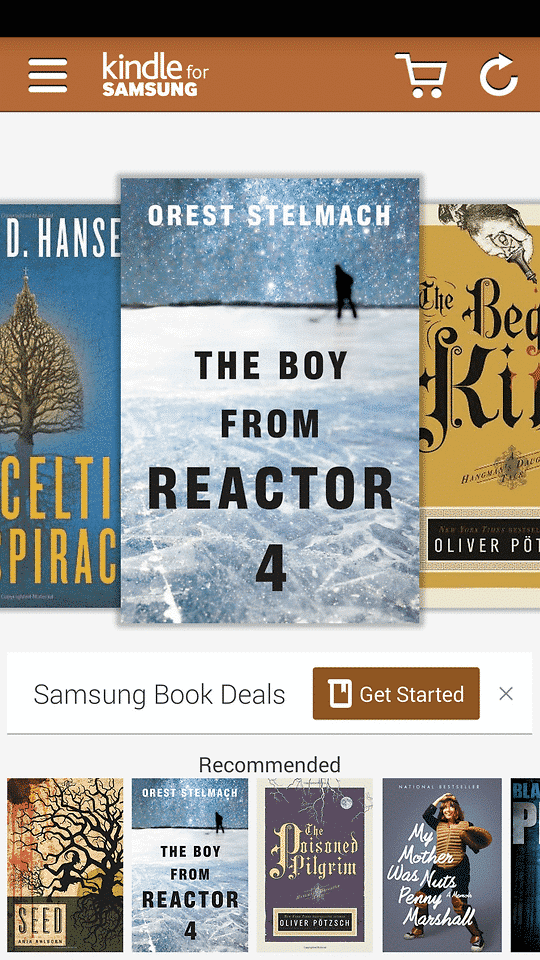This screenshot has height=960, width=540.
Task: Open The Poisoned Pilgrim recommended book
Action: click(x=315, y=865)
